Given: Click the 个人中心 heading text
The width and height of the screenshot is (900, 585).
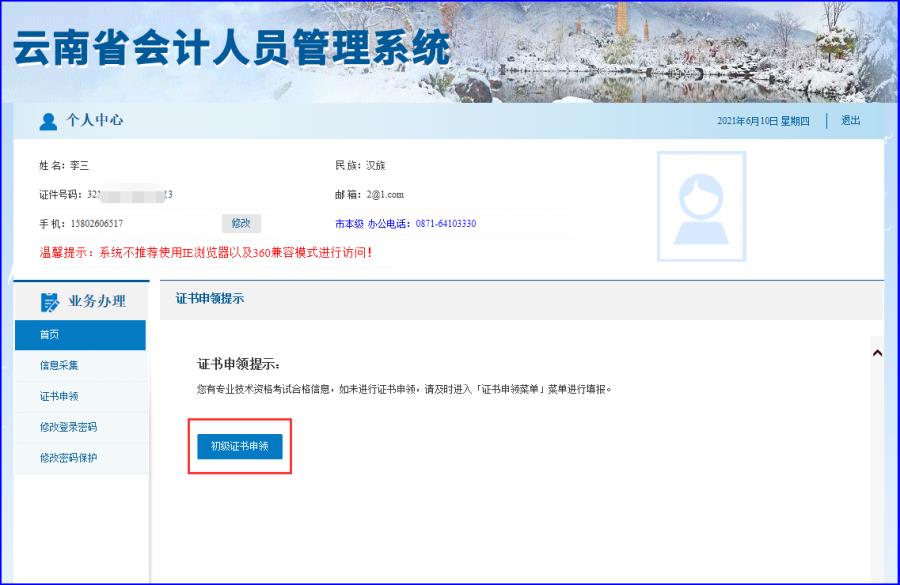Looking at the screenshot, I should (x=95, y=121).
